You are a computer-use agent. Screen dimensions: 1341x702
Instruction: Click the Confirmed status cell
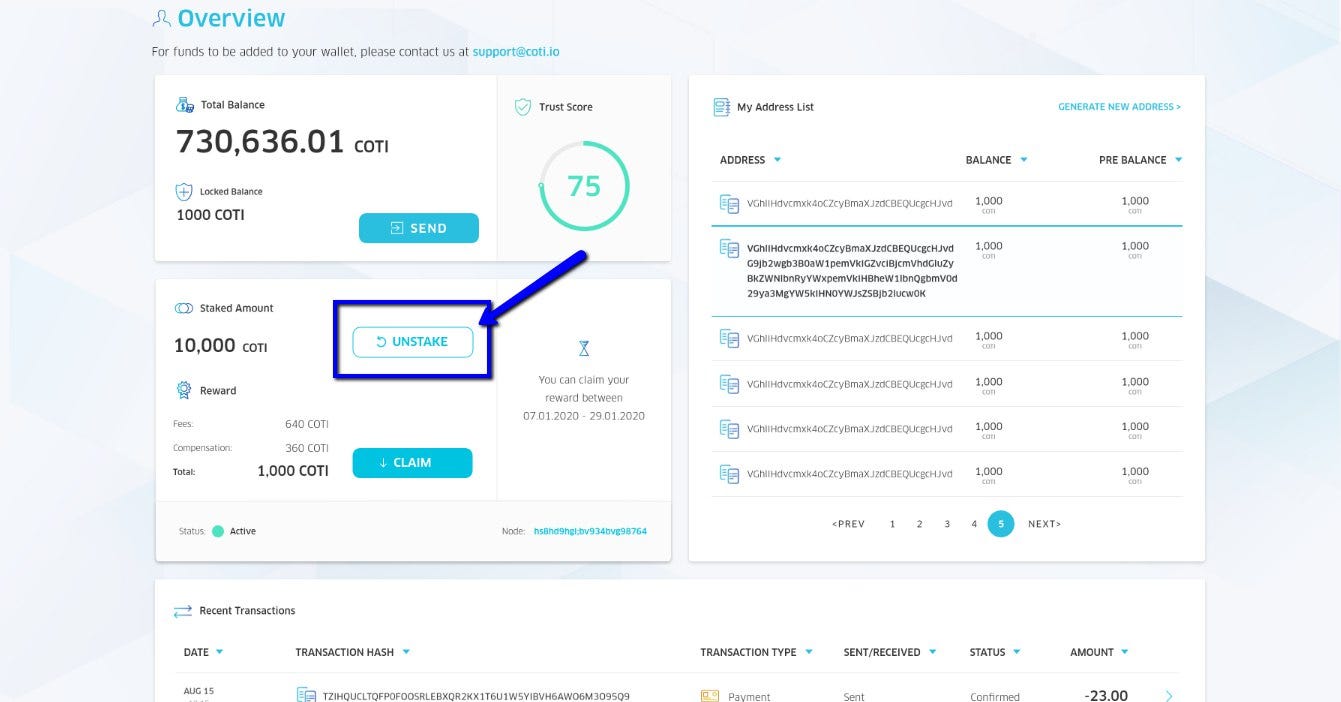coord(995,697)
